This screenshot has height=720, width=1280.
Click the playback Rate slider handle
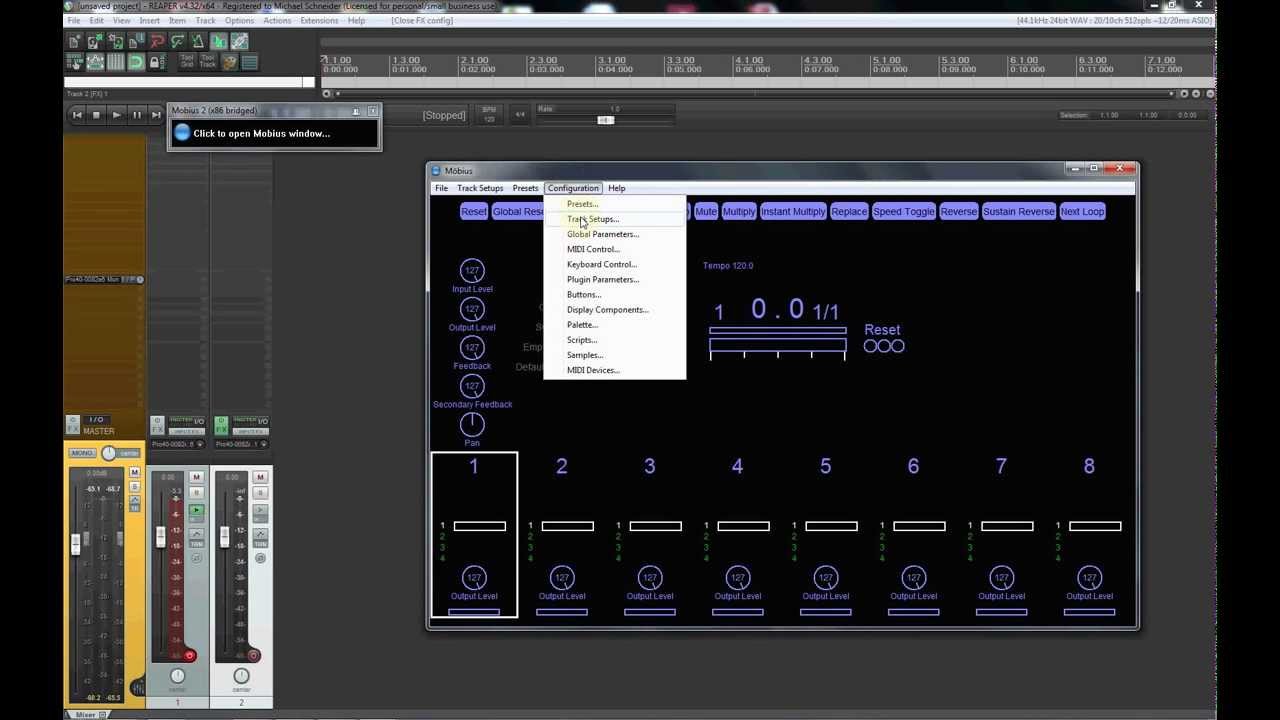point(605,120)
